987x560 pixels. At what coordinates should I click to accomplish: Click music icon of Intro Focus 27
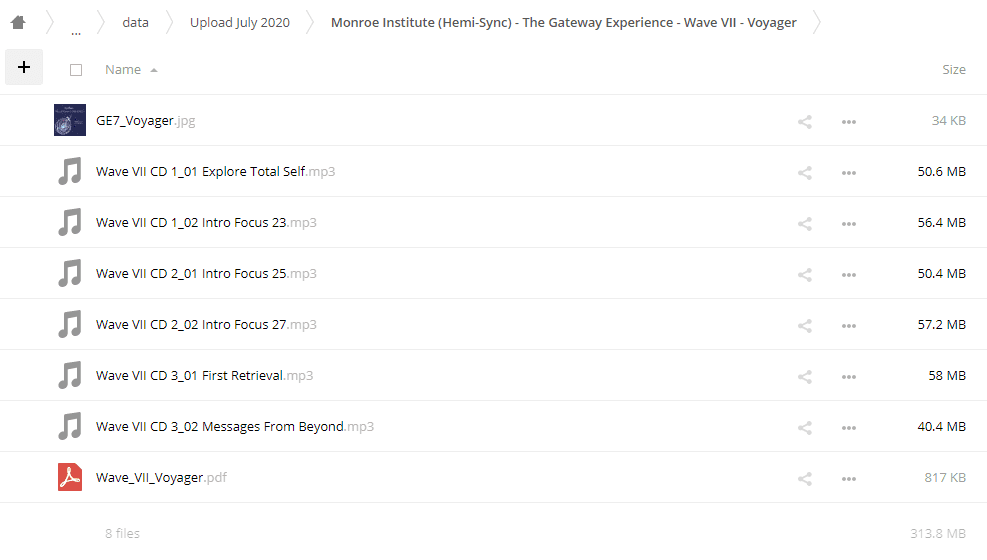(x=70, y=324)
